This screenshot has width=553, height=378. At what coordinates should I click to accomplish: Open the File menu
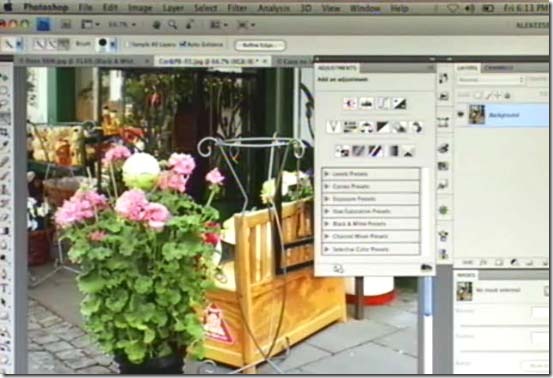tap(85, 7)
